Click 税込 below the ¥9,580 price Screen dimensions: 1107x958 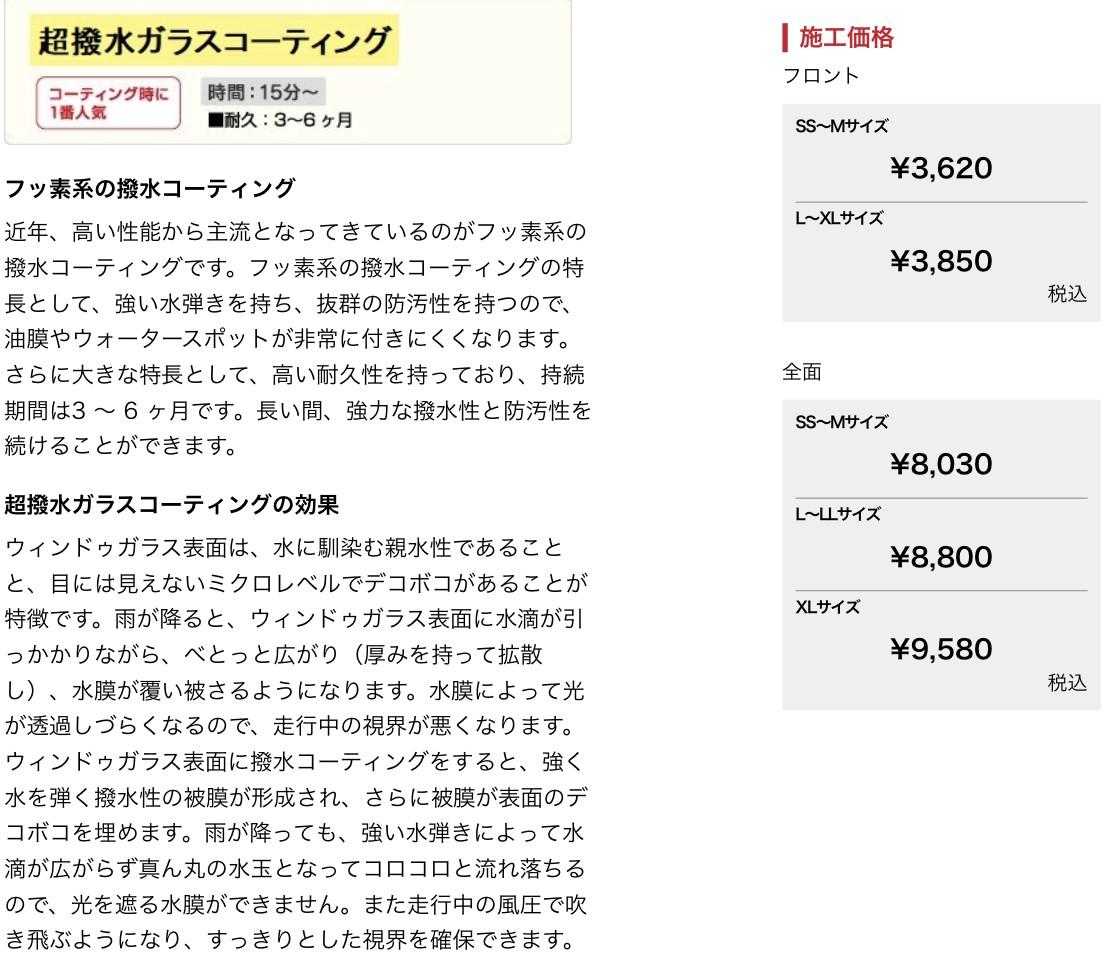click(1067, 683)
